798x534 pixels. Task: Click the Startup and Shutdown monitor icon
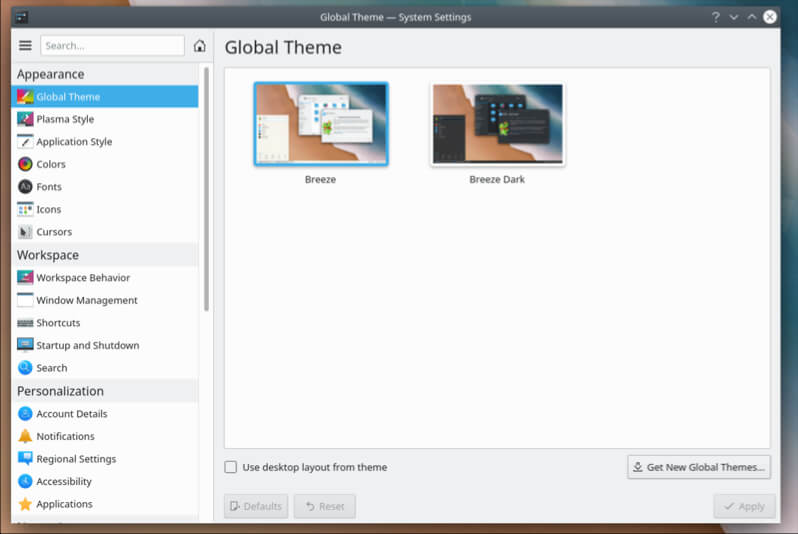click(x=25, y=345)
